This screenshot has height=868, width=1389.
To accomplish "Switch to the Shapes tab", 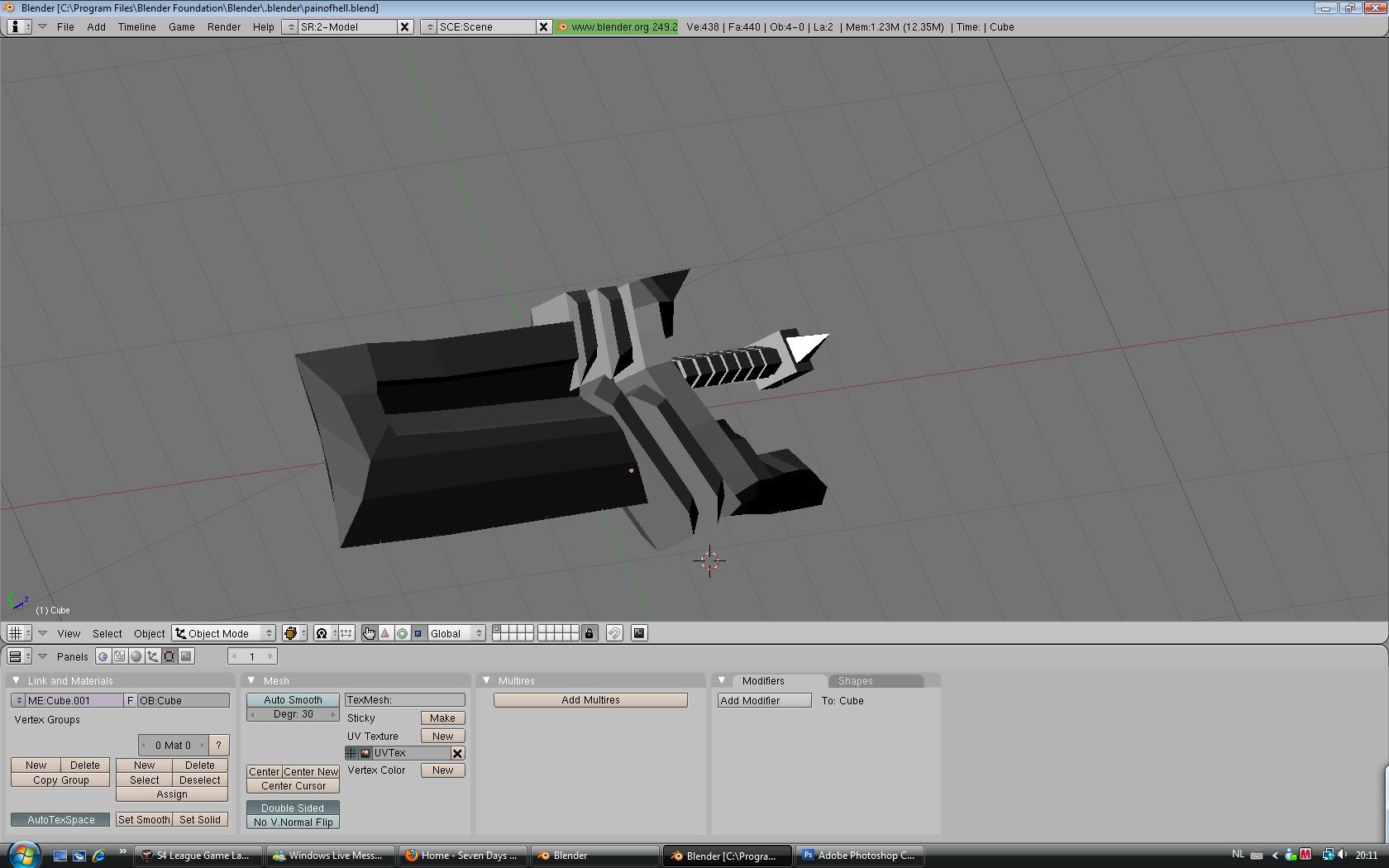I will coord(855,681).
